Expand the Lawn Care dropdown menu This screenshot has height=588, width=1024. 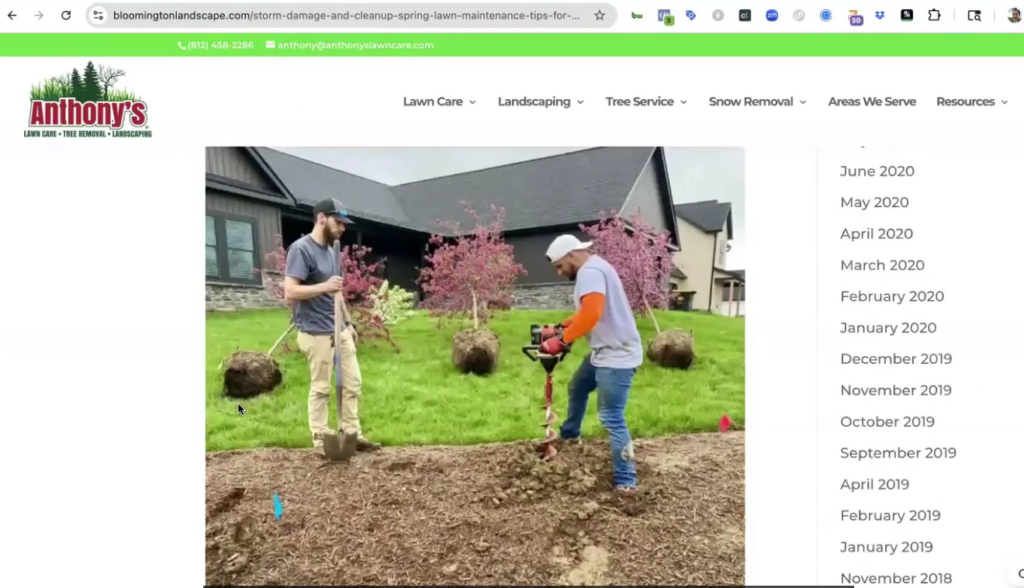(x=439, y=102)
